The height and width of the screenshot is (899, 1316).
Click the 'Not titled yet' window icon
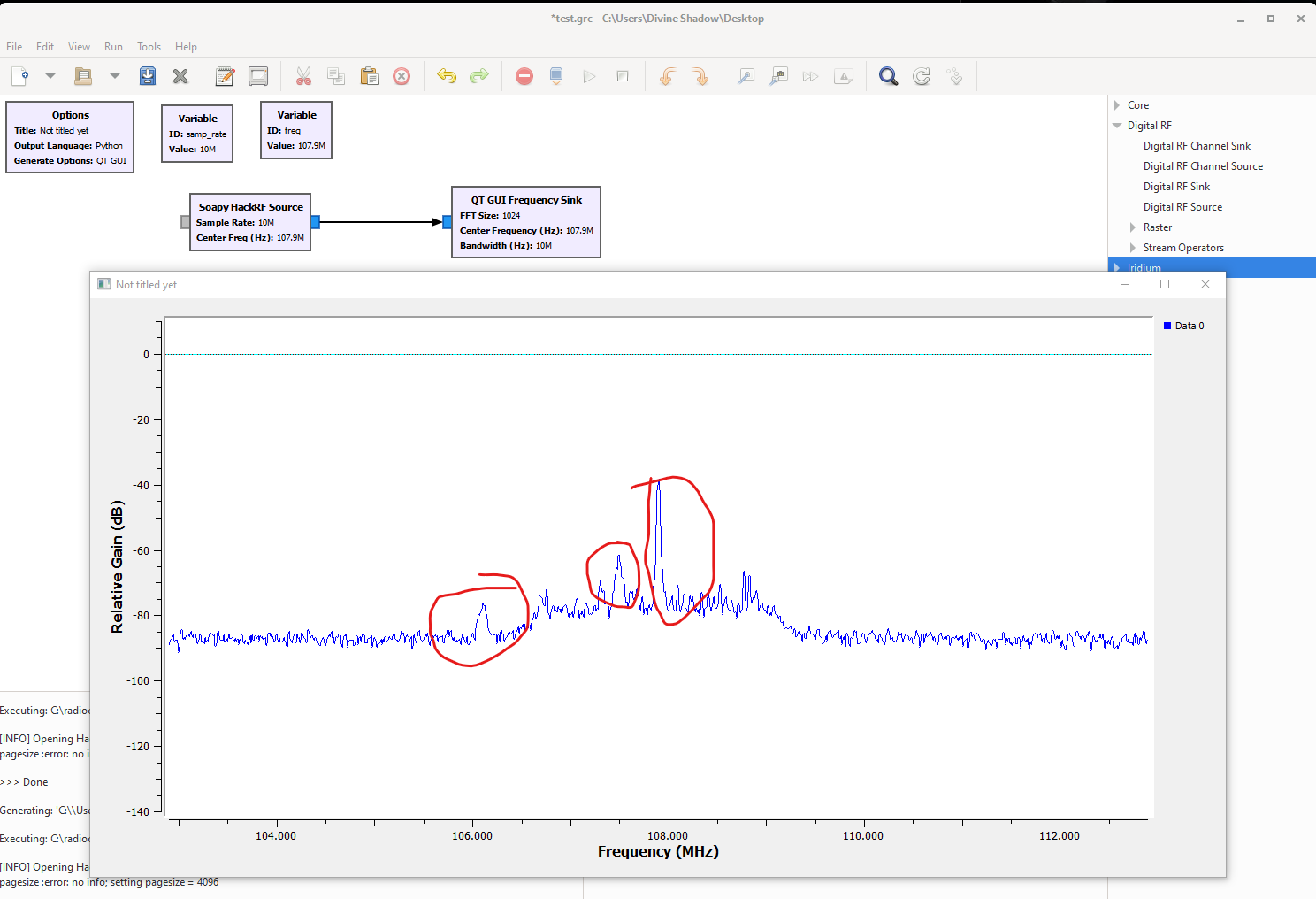[104, 284]
